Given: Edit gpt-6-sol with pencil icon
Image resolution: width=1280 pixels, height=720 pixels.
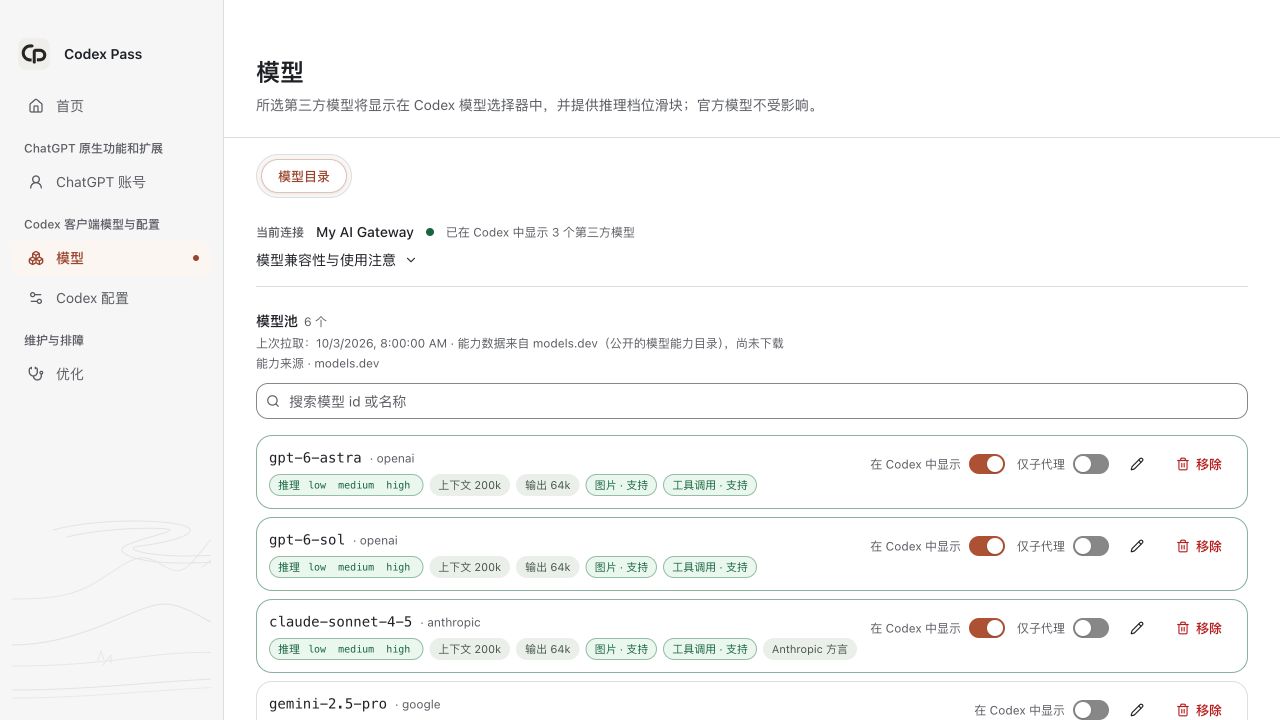Looking at the screenshot, I should tap(1137, 546).
